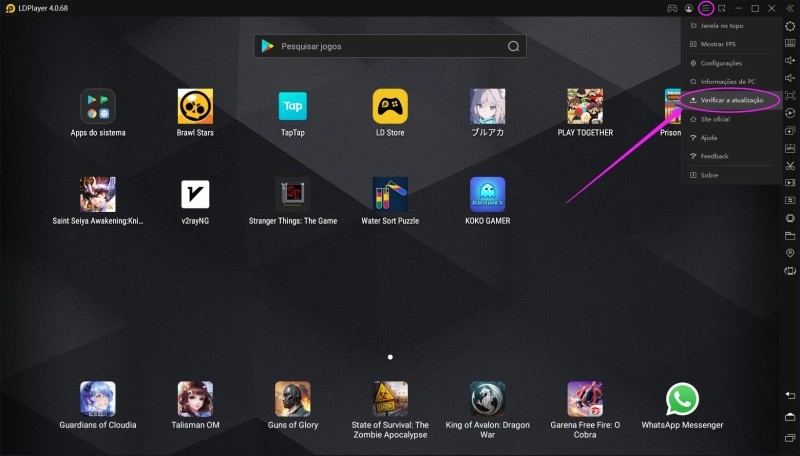Launch Water Sort Puzzle game
This screenshot has width=800, height=456.
coord(390,194)
